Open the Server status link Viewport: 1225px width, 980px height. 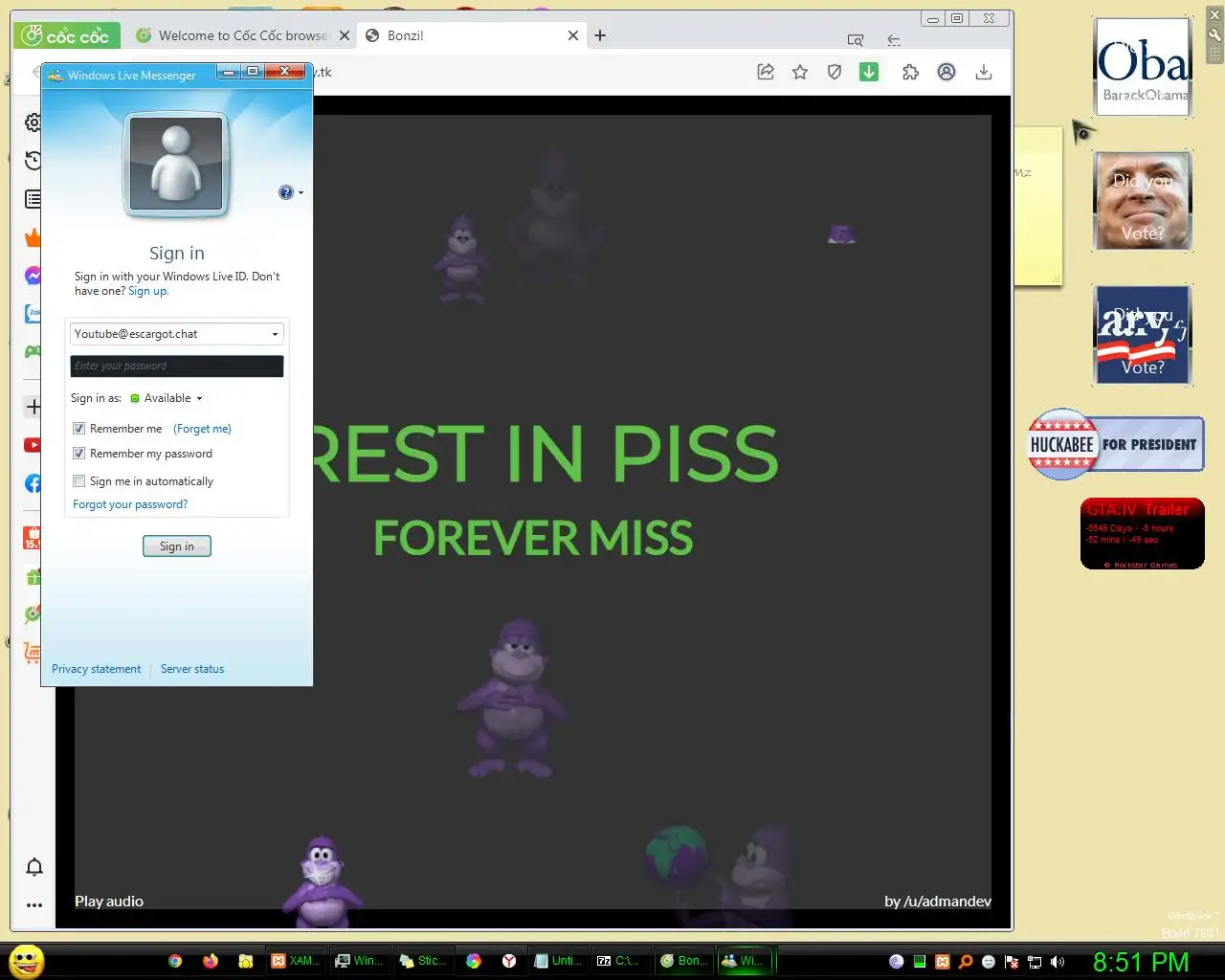click(192, 669)
